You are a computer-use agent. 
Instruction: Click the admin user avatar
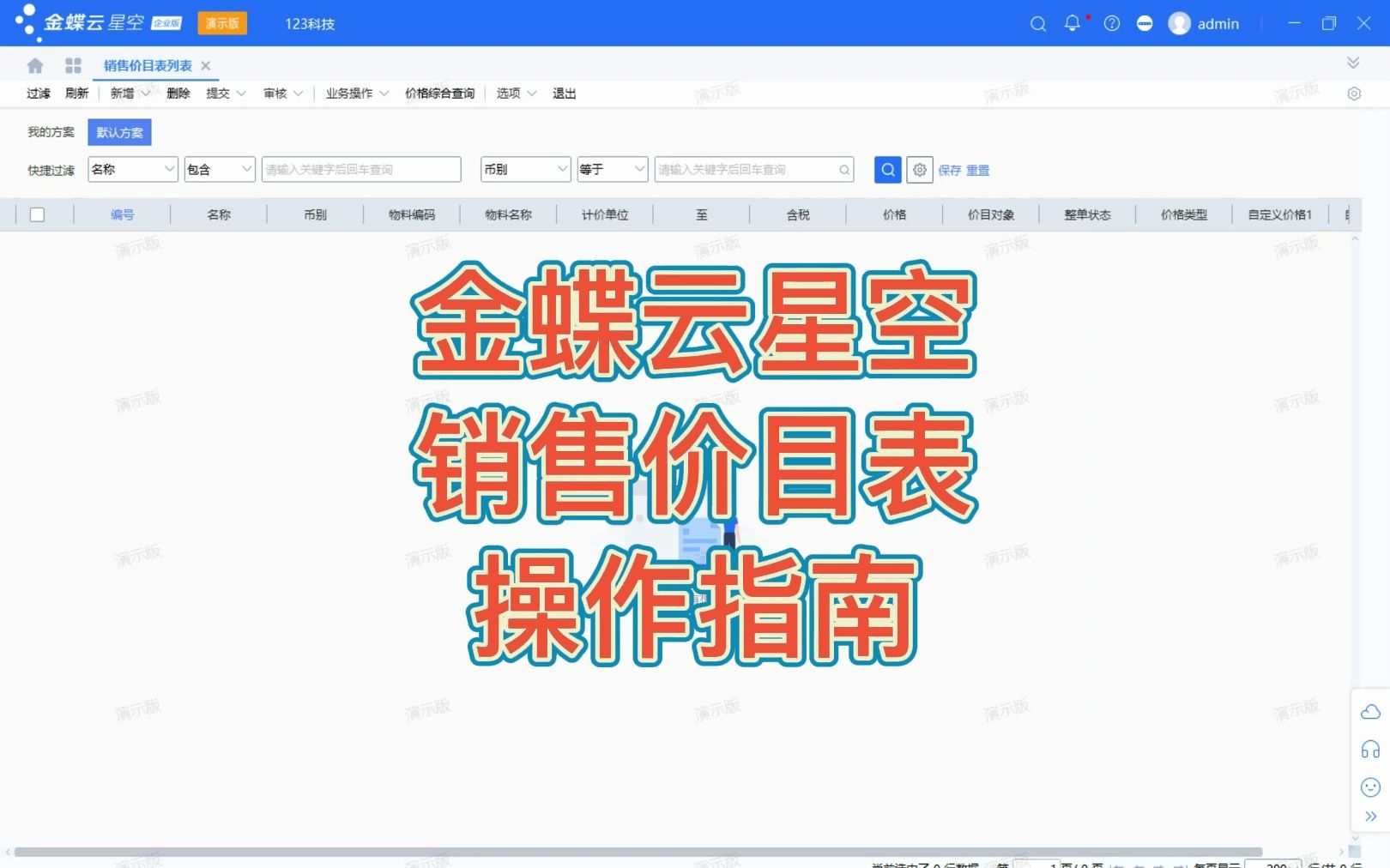(x=1180, y=24)
